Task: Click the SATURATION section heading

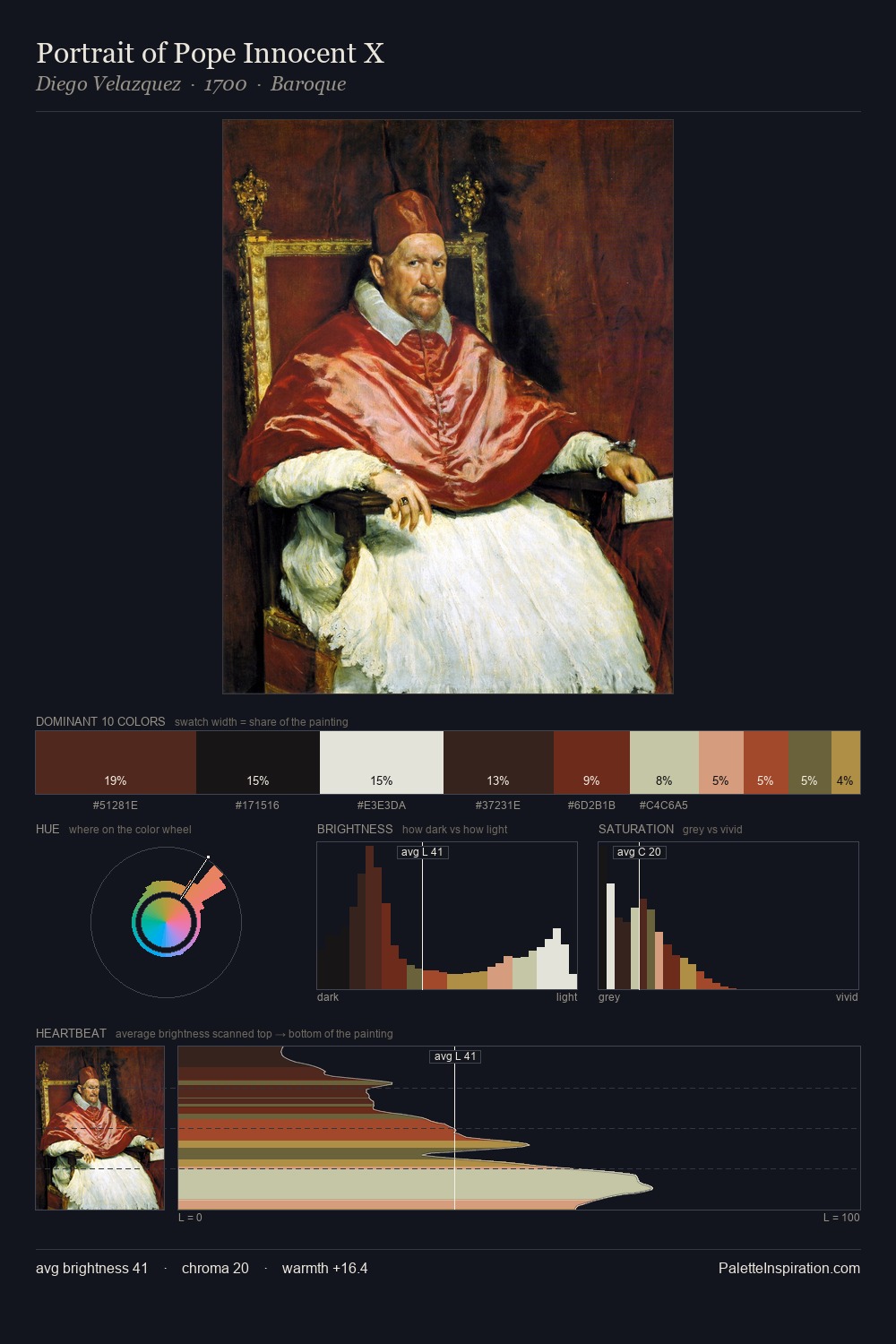Action: click(636, 829)
